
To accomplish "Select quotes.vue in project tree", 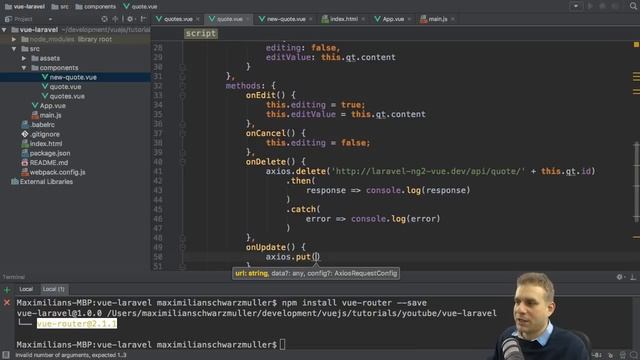I will click(67, 96).
